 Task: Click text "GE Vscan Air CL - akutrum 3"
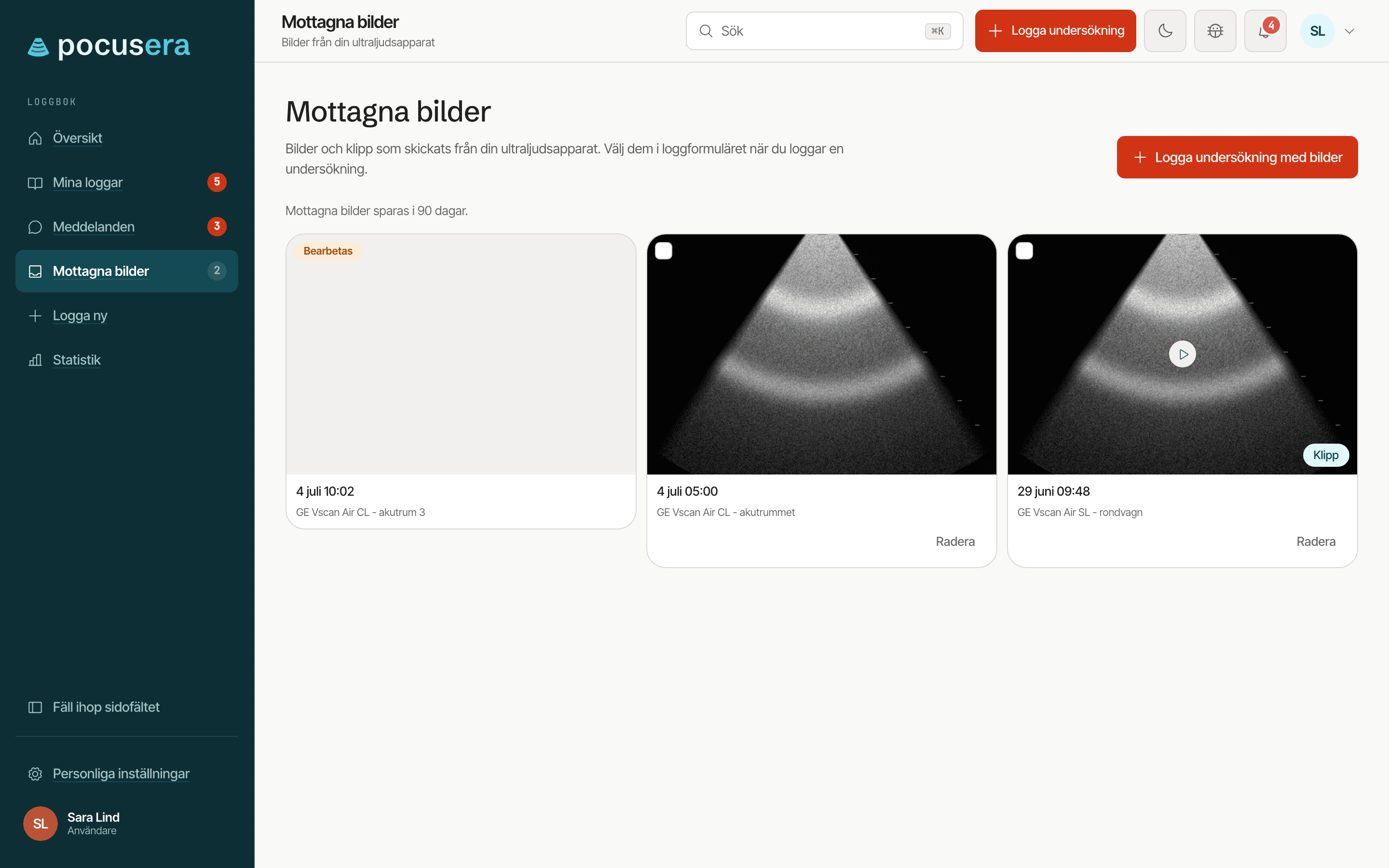coord(360,512)
